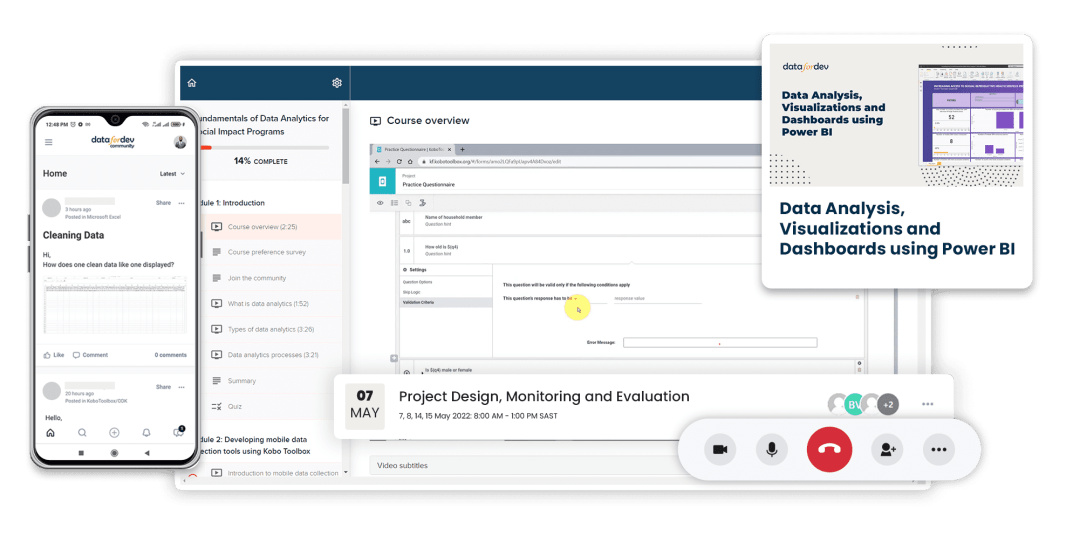Viewport: 1080px width, 536px height.
Task: Open a new browser tab with the plus
Action: coord(463,150)
